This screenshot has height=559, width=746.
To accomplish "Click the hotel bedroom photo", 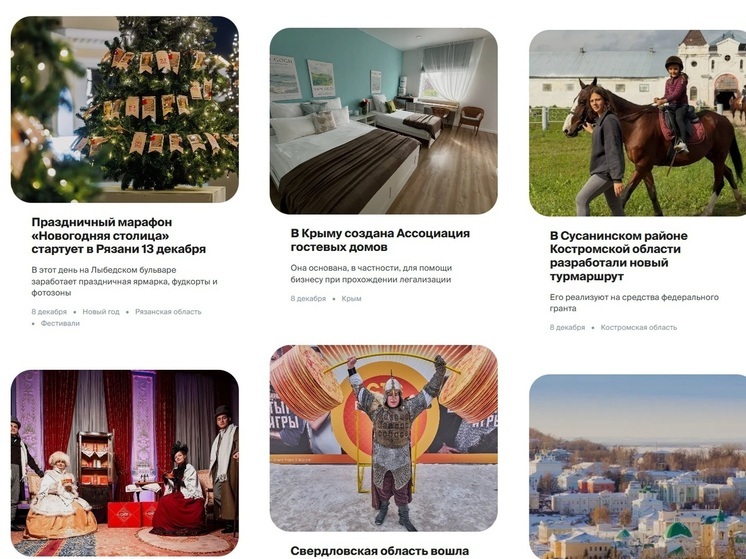I will coord(383,121).
